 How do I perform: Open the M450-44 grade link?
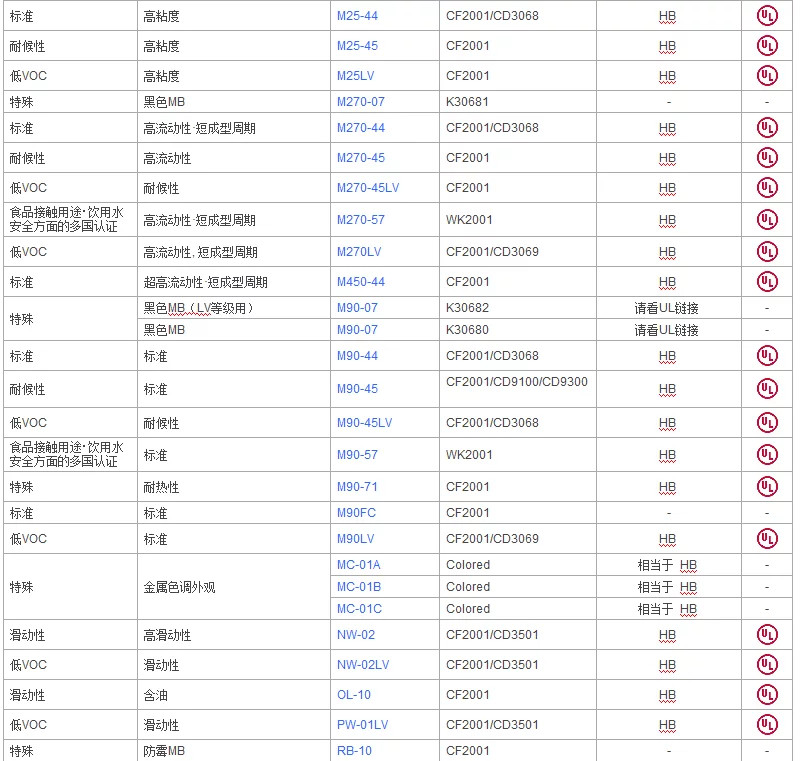[x=360, y=282]
